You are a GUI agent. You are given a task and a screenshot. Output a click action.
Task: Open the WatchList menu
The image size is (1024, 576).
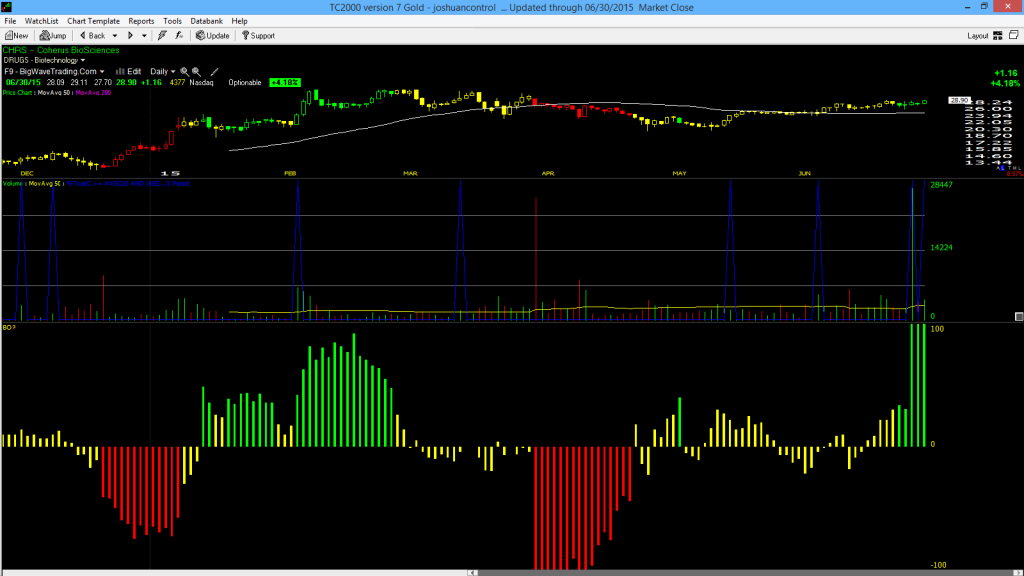pyautogui.click(x=41, y=21)
